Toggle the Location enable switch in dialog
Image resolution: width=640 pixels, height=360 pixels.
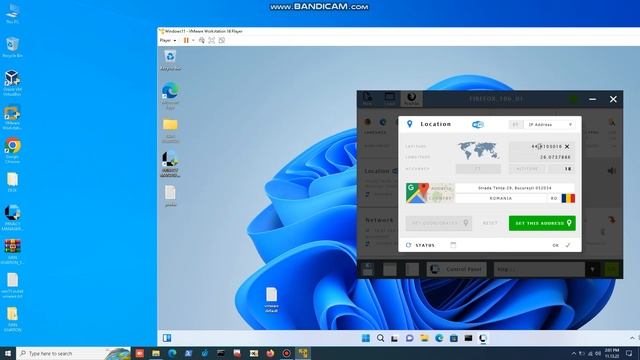478,124
